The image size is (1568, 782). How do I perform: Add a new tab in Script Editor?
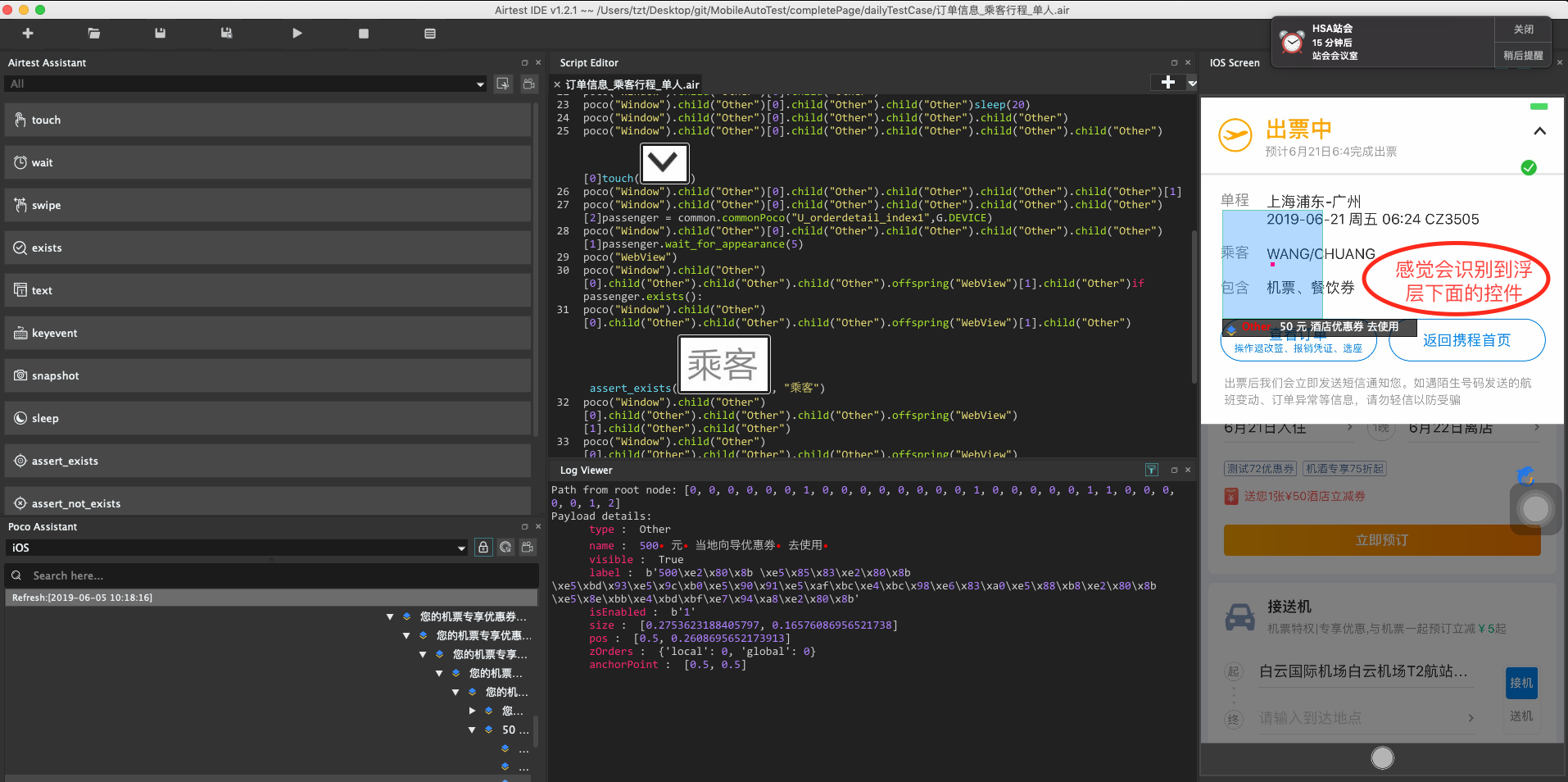click(1168, 82)
